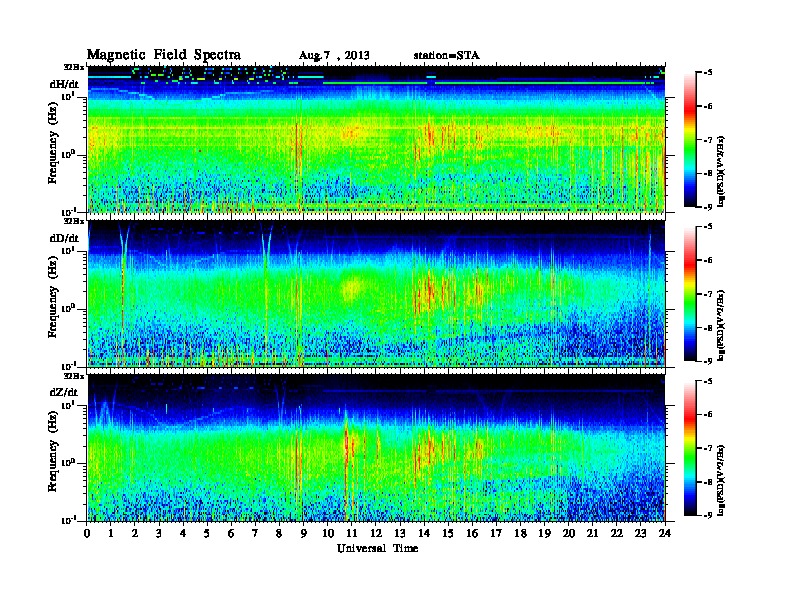Click hour tick label "19" on the time axis
This screenshot has width=792, height=612.
click(x=544, y=533)
